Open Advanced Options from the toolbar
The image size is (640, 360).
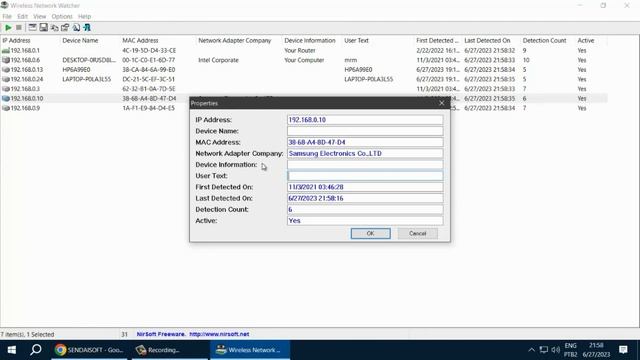coord(32,28)
